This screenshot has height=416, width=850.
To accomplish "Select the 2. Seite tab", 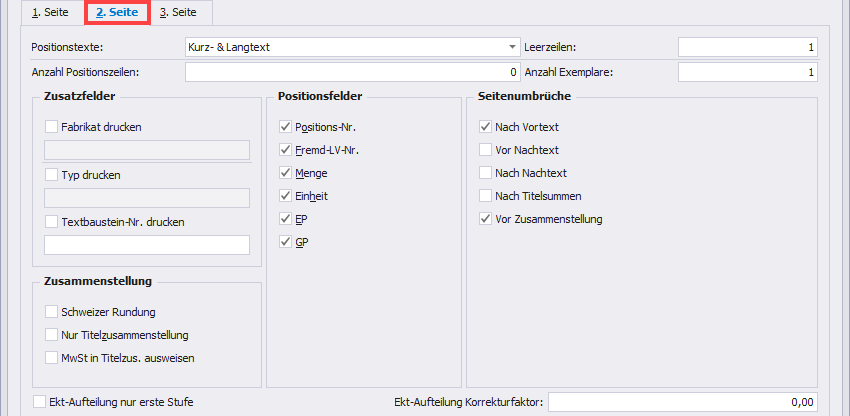I will click(x=117, y=13).
